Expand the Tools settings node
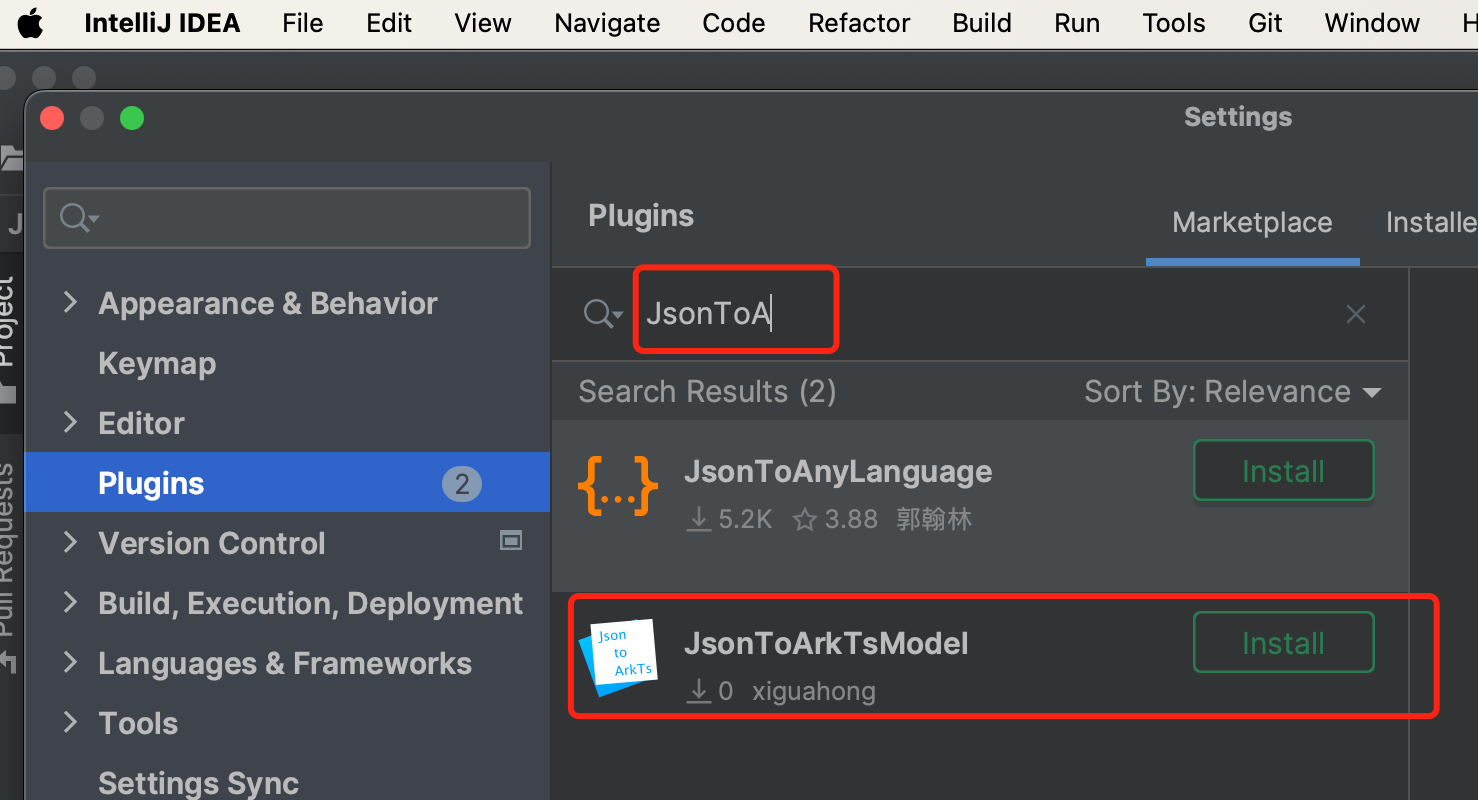Screen dimensions: 1478x800 70,723
